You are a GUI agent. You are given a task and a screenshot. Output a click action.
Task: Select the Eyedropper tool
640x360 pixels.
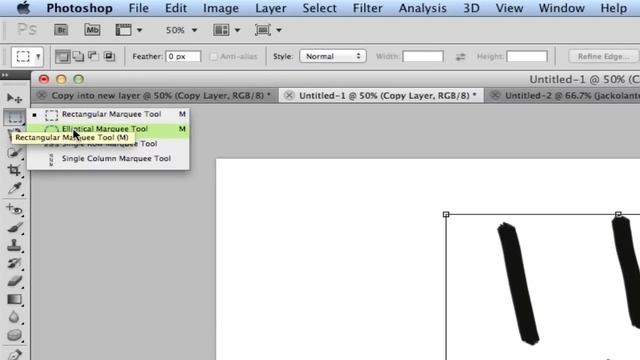point(14,188)
